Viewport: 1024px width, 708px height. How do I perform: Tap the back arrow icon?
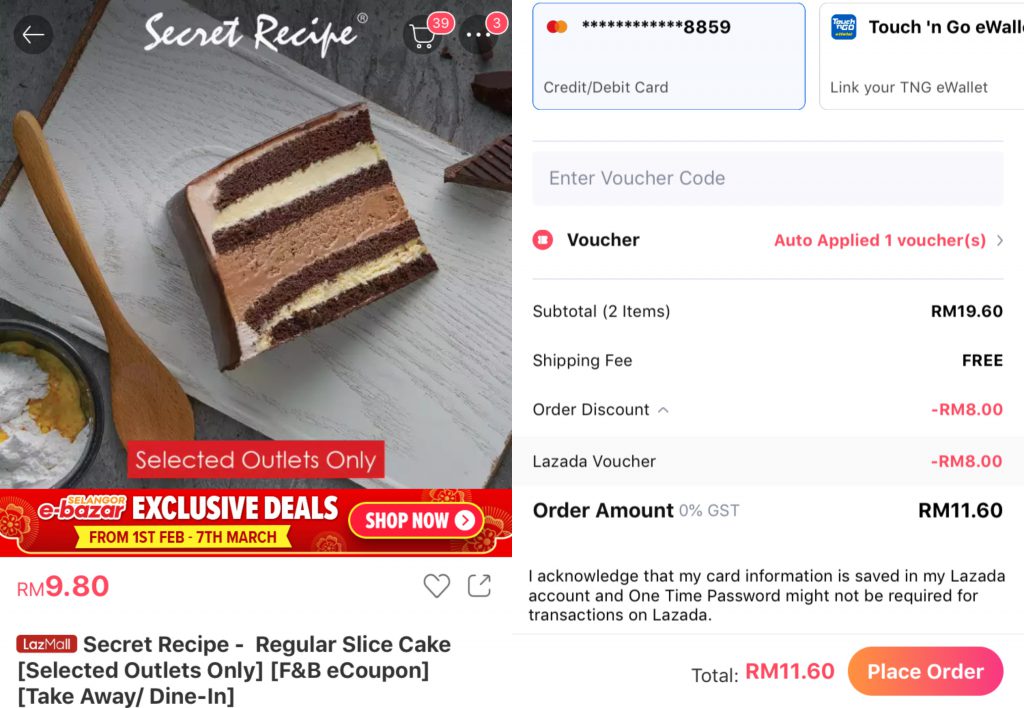[x=33, y=35]
